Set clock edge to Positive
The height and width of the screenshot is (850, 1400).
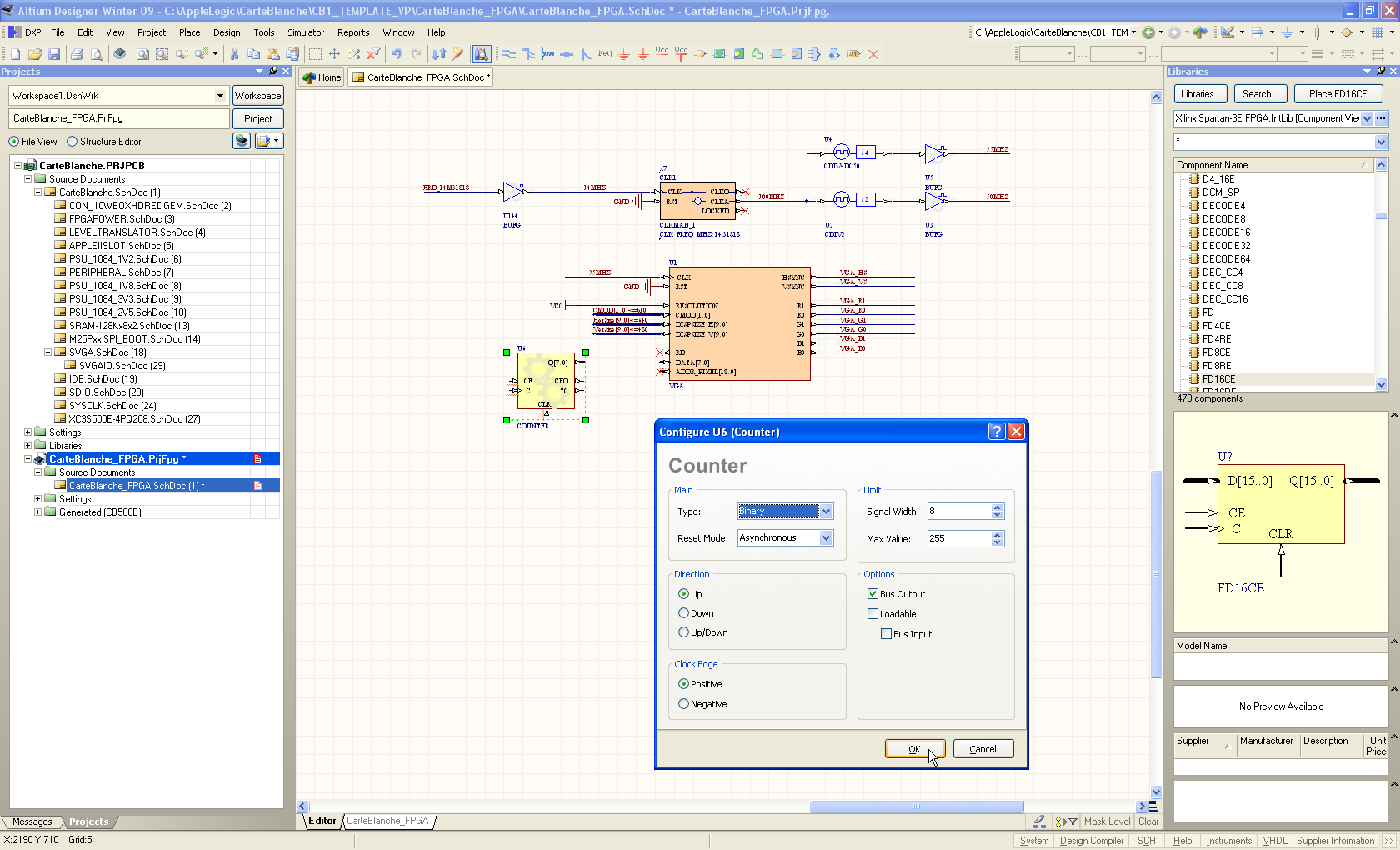pos(683,684)
